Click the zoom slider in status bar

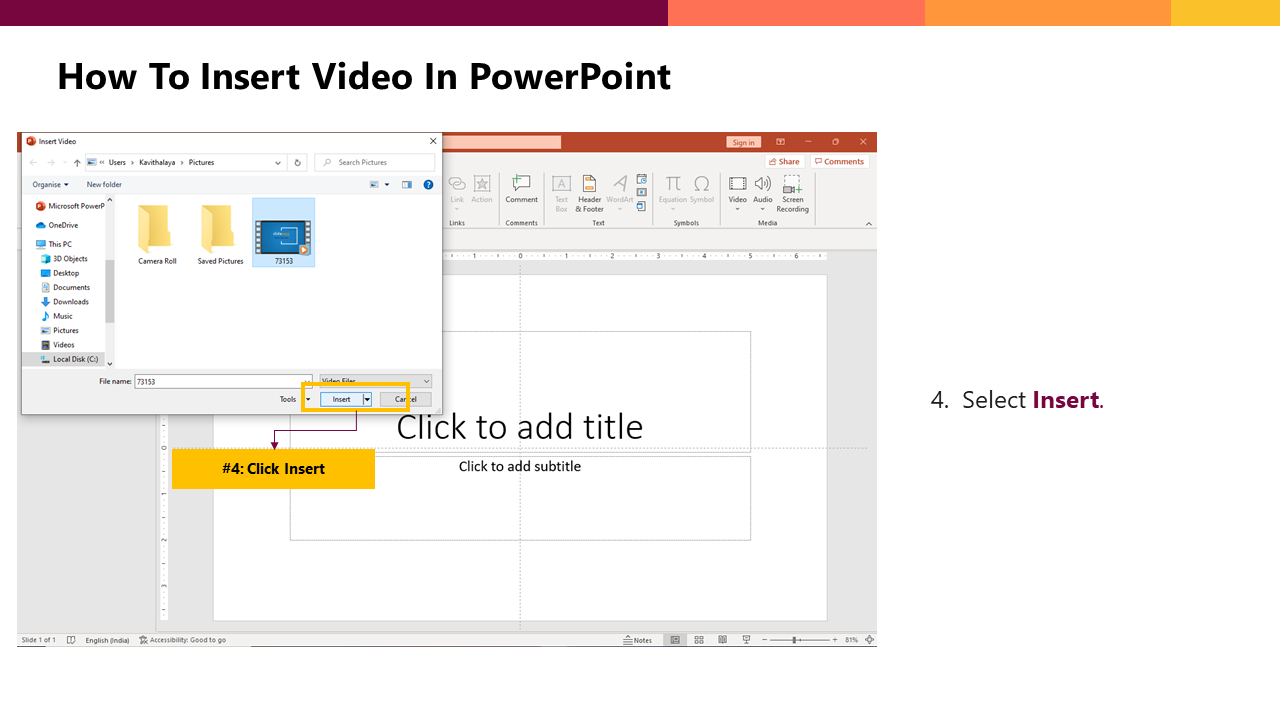(x=798, y=640)
